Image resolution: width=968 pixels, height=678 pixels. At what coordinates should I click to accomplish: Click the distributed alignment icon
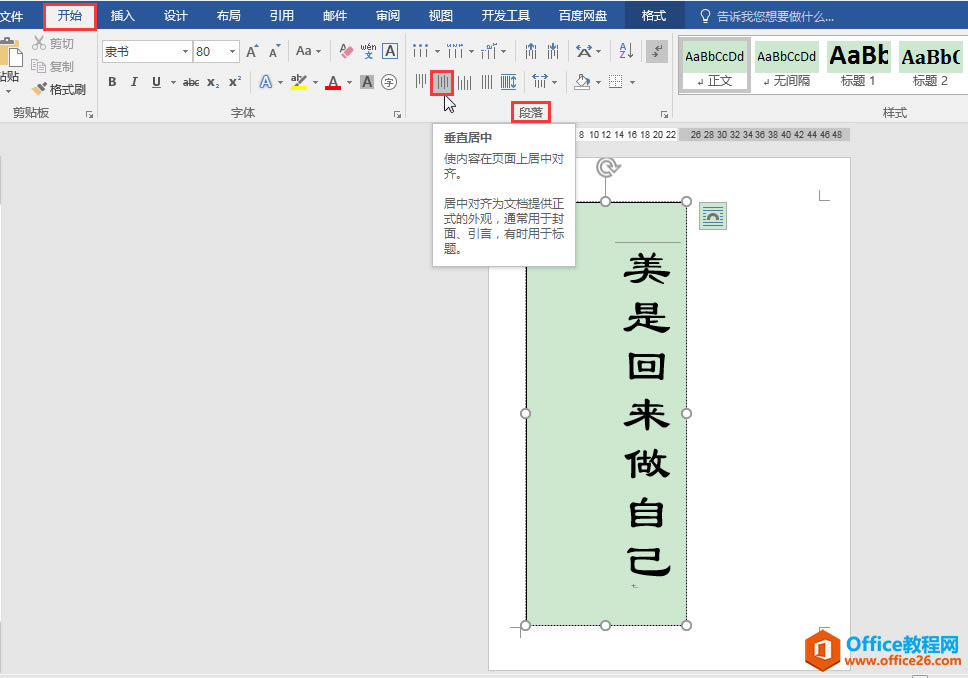point(509,82)
